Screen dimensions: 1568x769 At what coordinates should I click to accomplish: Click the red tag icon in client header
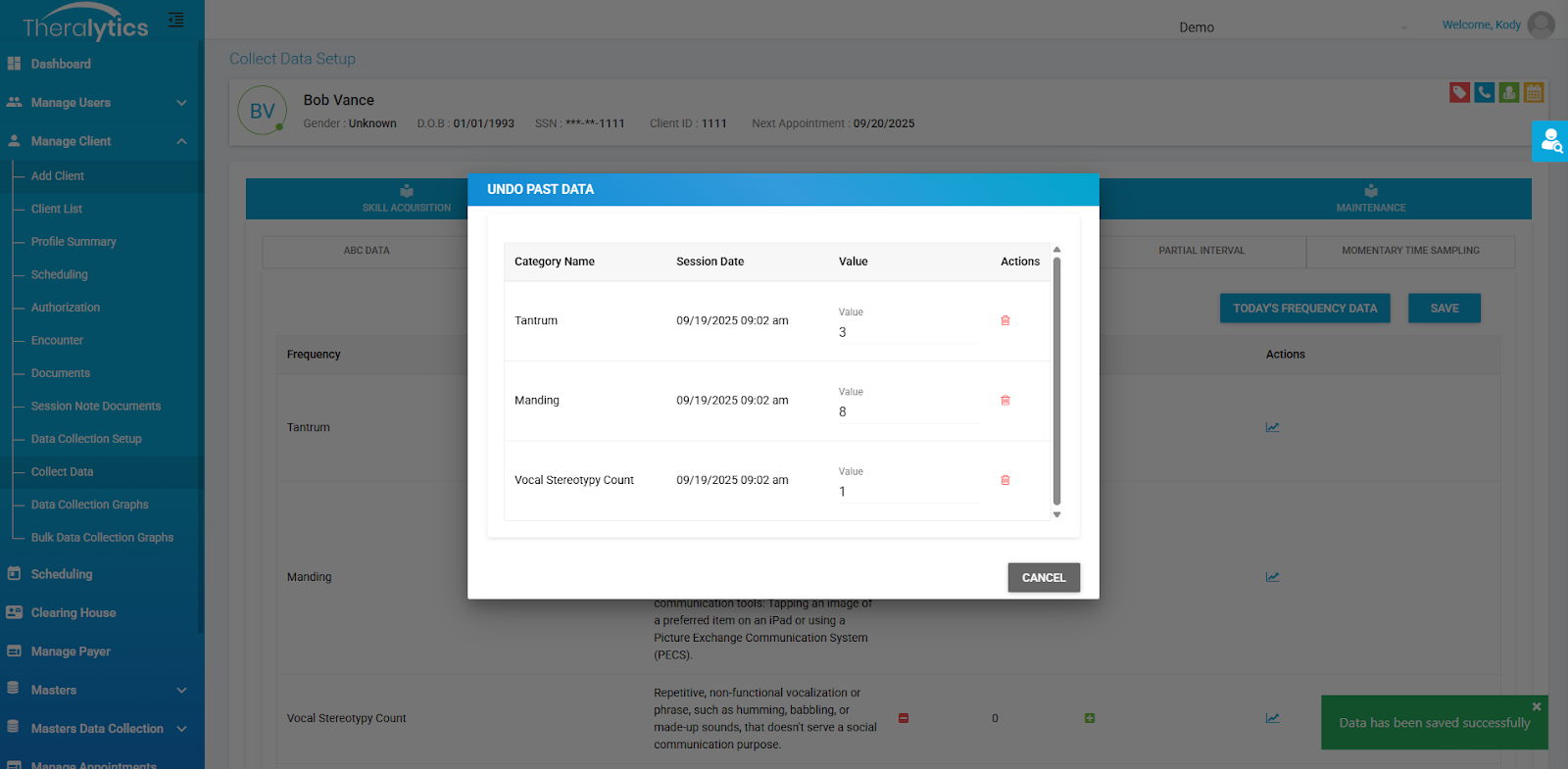coord(1460,92)
